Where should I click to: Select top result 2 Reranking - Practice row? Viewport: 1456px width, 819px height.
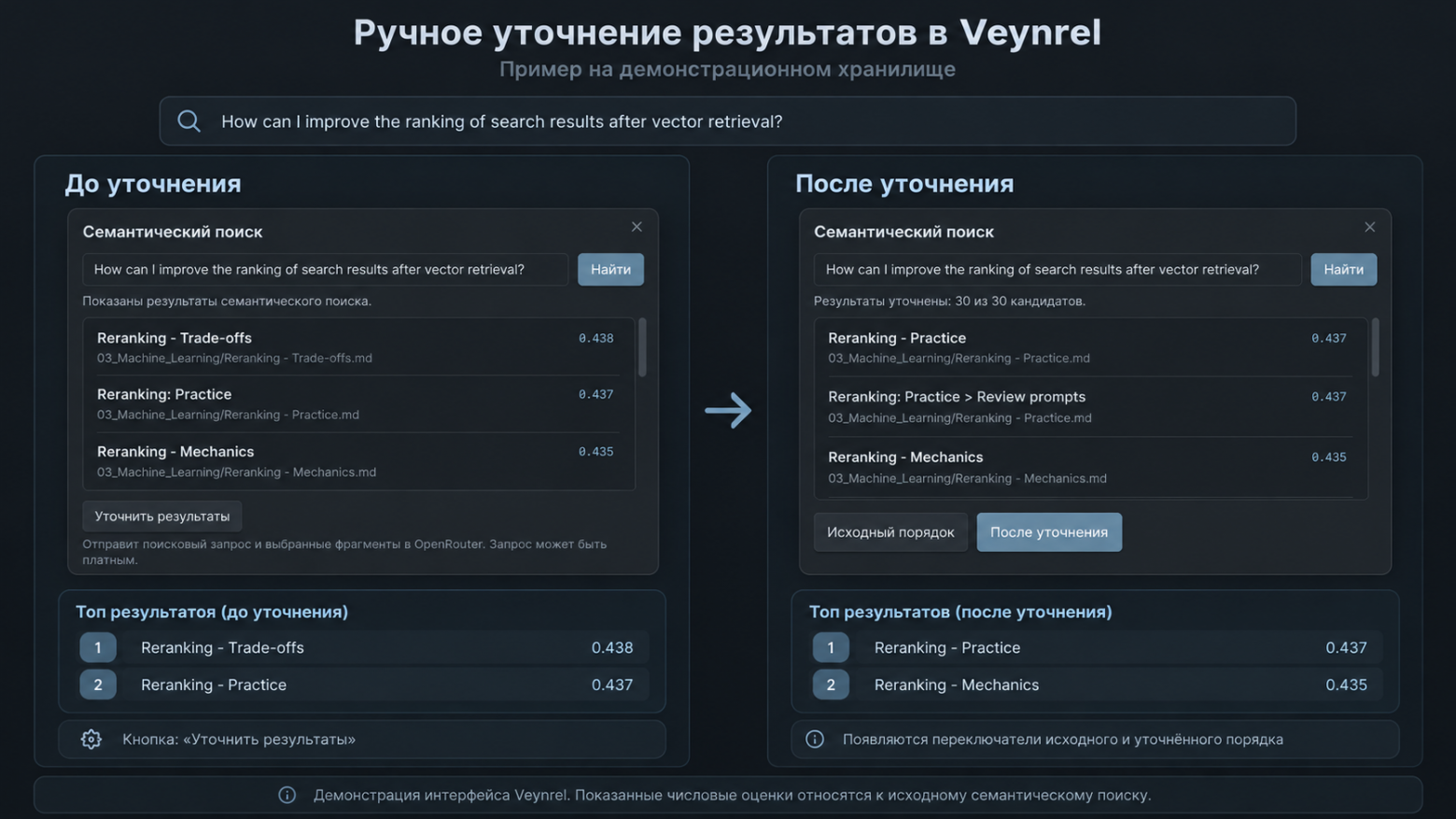(x=362, y=685)
